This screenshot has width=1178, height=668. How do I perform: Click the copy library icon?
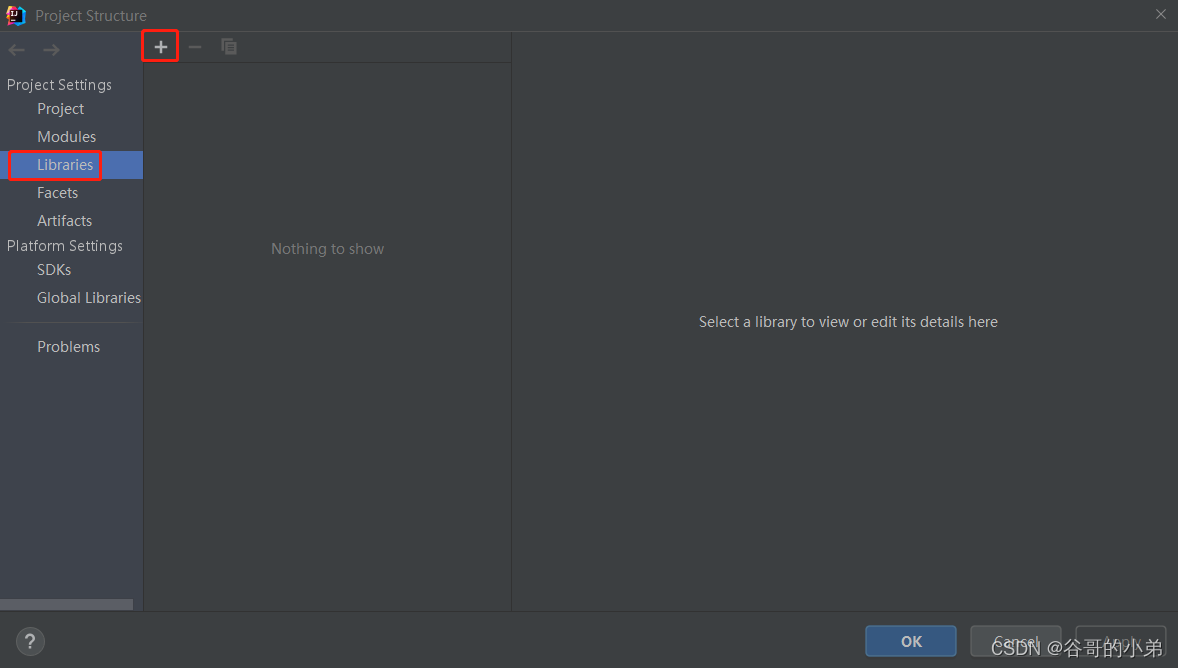pyautogui.click(x=229, y=47)
